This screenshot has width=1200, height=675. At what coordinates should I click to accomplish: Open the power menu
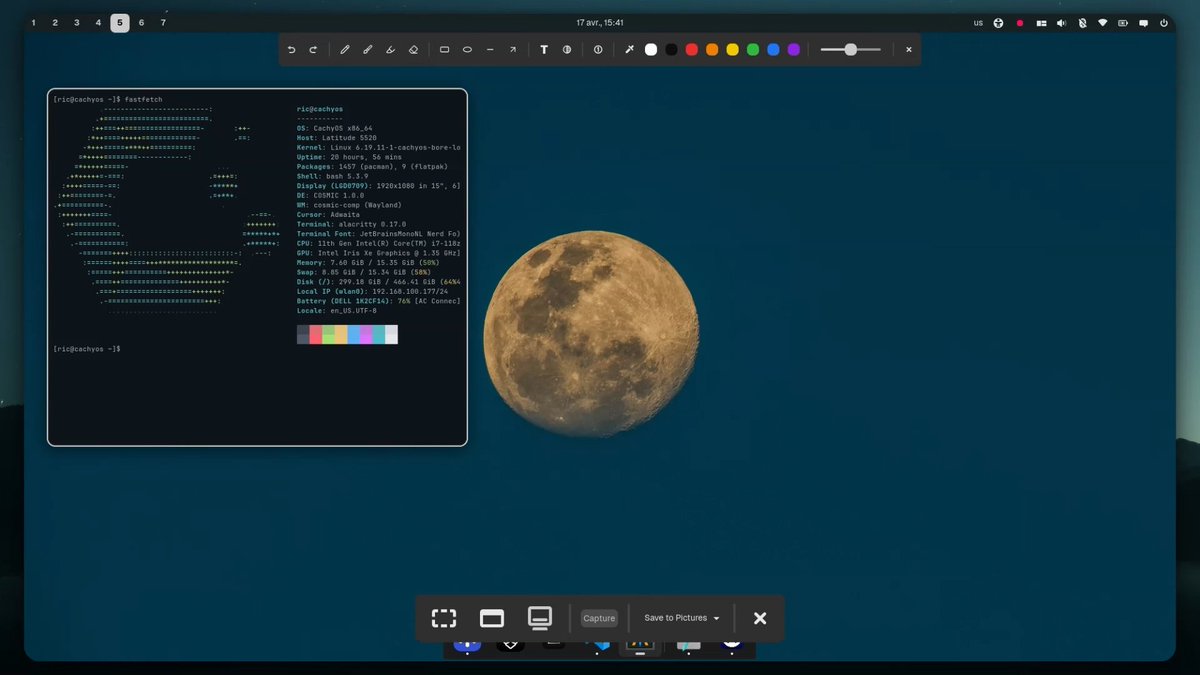click(1164, 22)
